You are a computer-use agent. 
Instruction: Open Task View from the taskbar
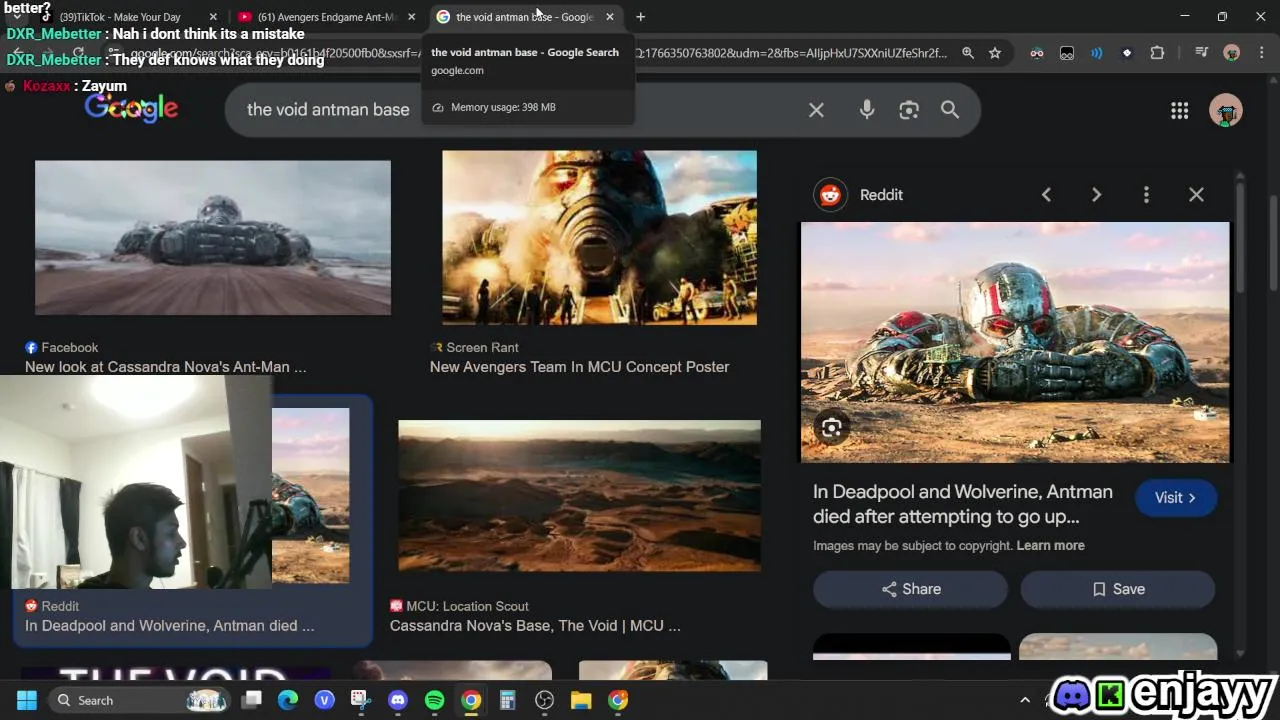[x=252, y=700]
